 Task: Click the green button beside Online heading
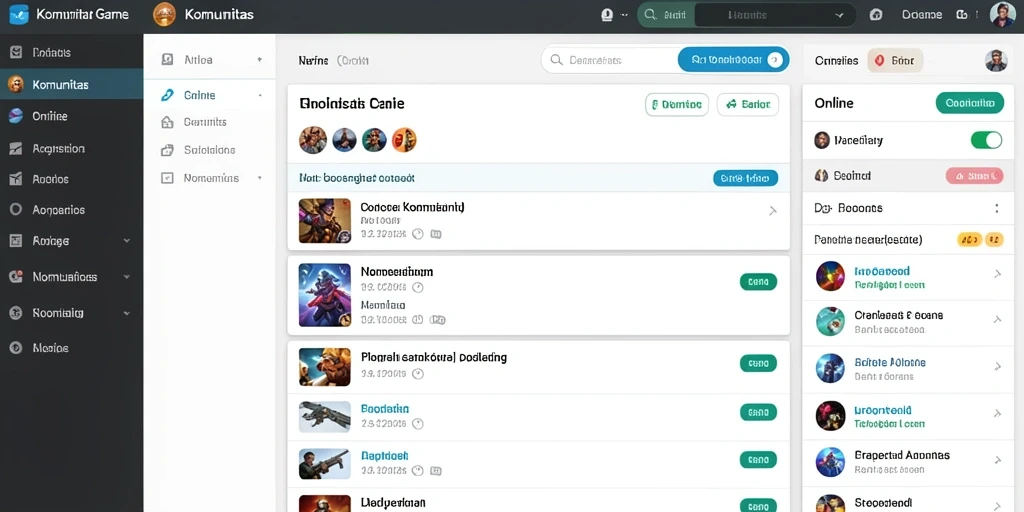tap(970, 103)
